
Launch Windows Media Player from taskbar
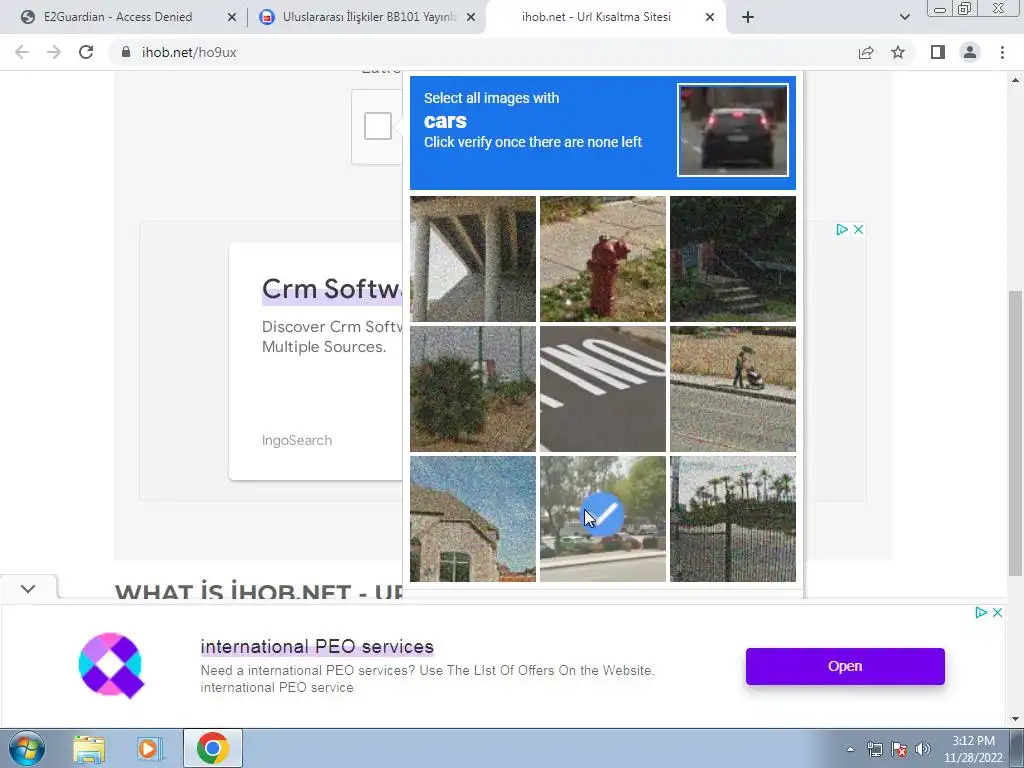(x=148, y=748)
